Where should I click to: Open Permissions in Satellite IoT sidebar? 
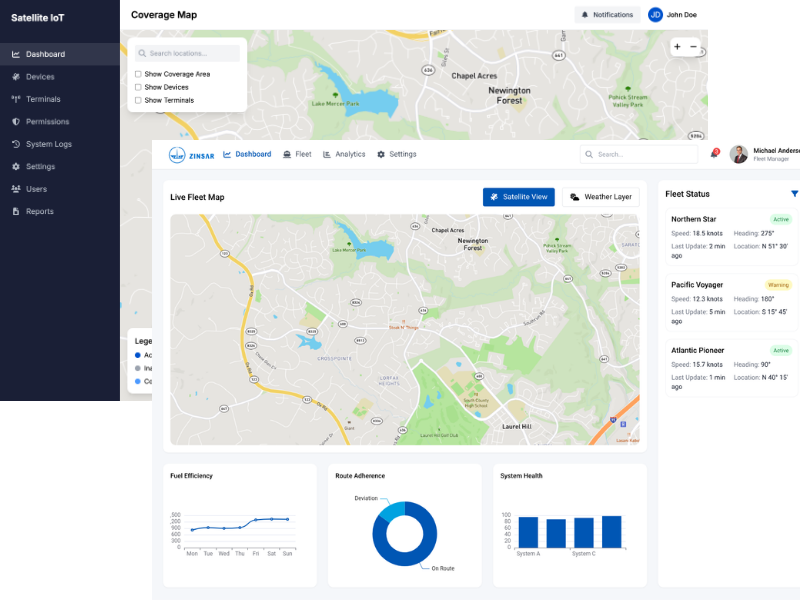pos(60,121)
